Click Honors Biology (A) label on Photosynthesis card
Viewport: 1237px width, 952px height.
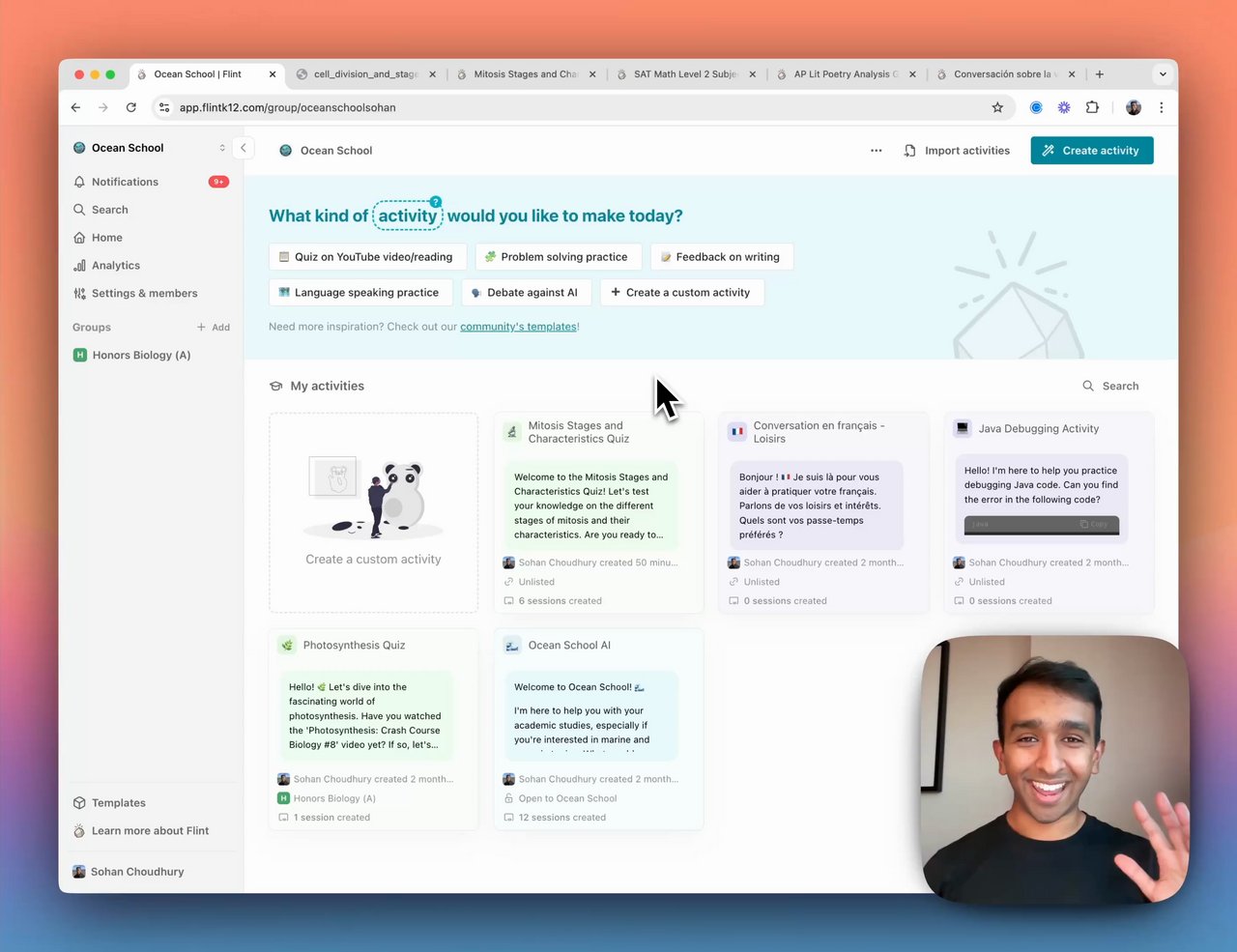pyautogui.click(x=334, y=799)
